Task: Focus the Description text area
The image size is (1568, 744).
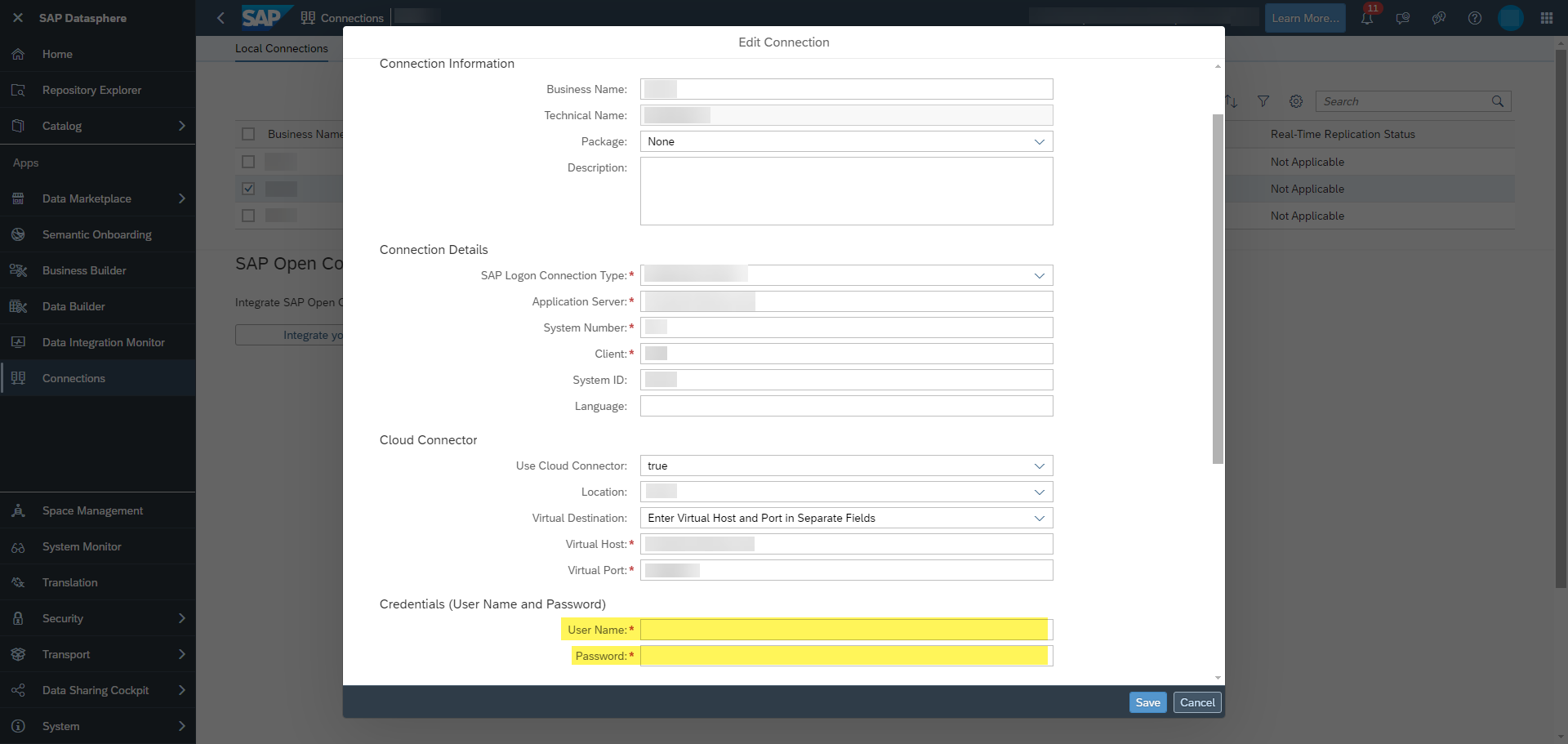Action: (x=847, y=191)
